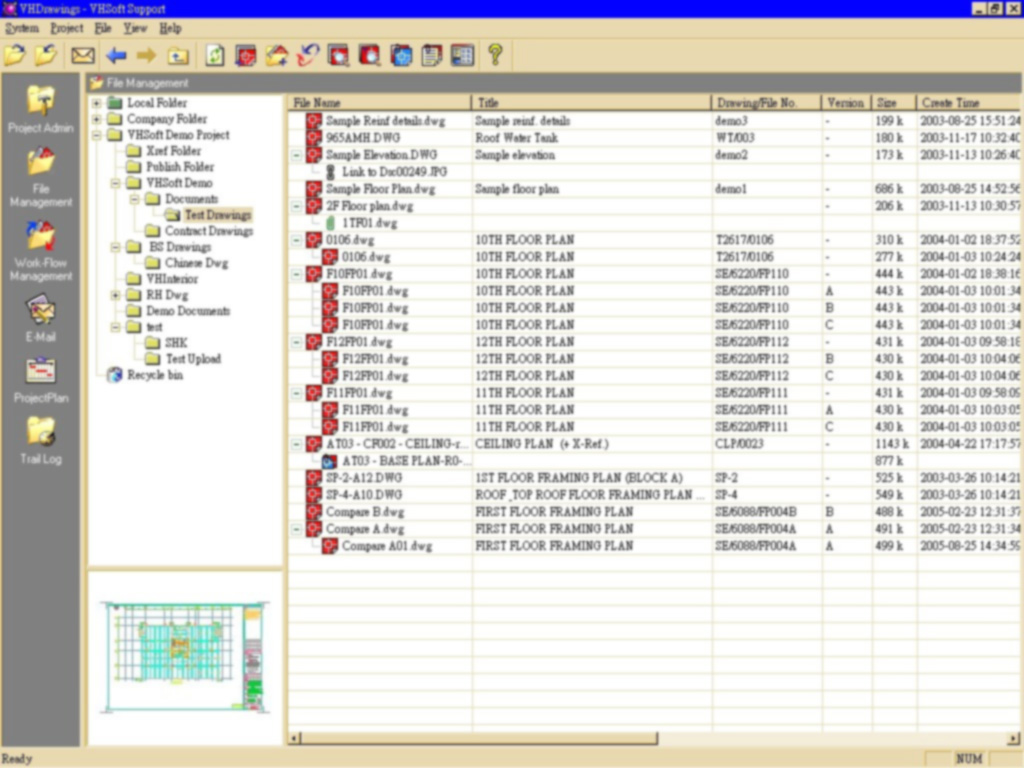
Task: Open the ProjectPlan sidebar icon
Action: 41,372
